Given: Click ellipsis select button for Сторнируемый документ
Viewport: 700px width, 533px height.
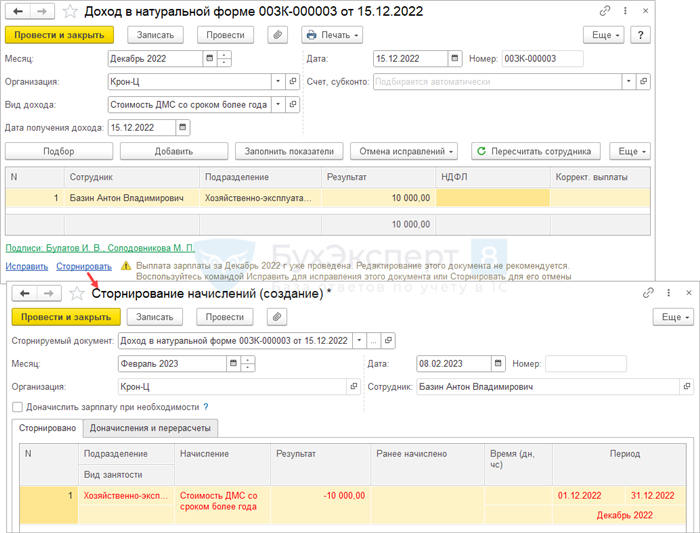Looking at the screenshot, I should tap(374, 341).
